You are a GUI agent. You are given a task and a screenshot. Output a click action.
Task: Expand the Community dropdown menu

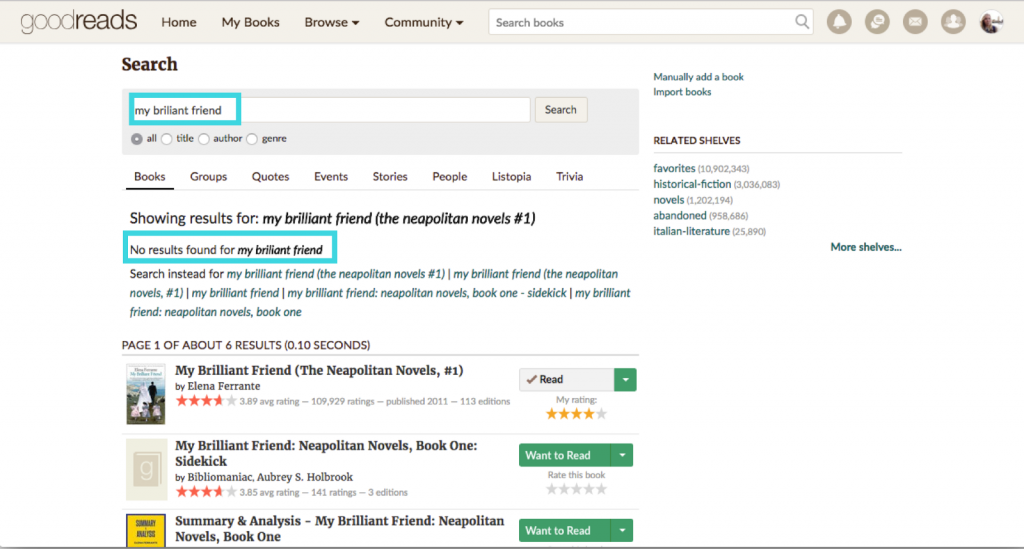point(424,22)
